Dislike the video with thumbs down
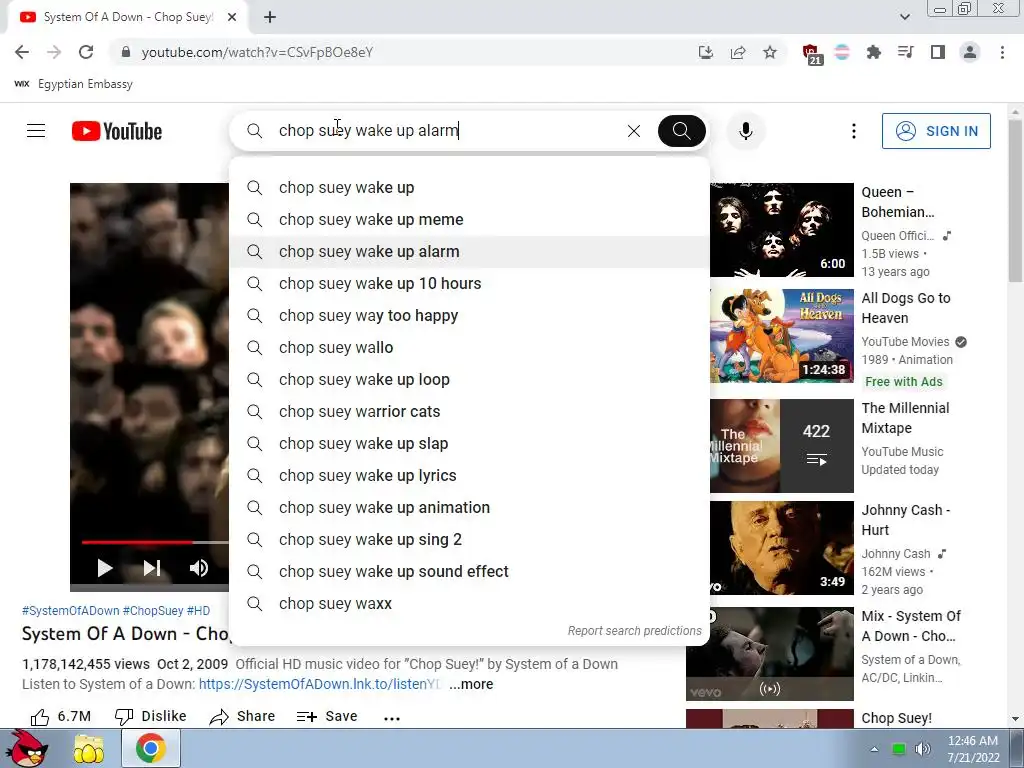This screenshot has width=1024, height=768. pyautogui.click(x=151, y=716)
